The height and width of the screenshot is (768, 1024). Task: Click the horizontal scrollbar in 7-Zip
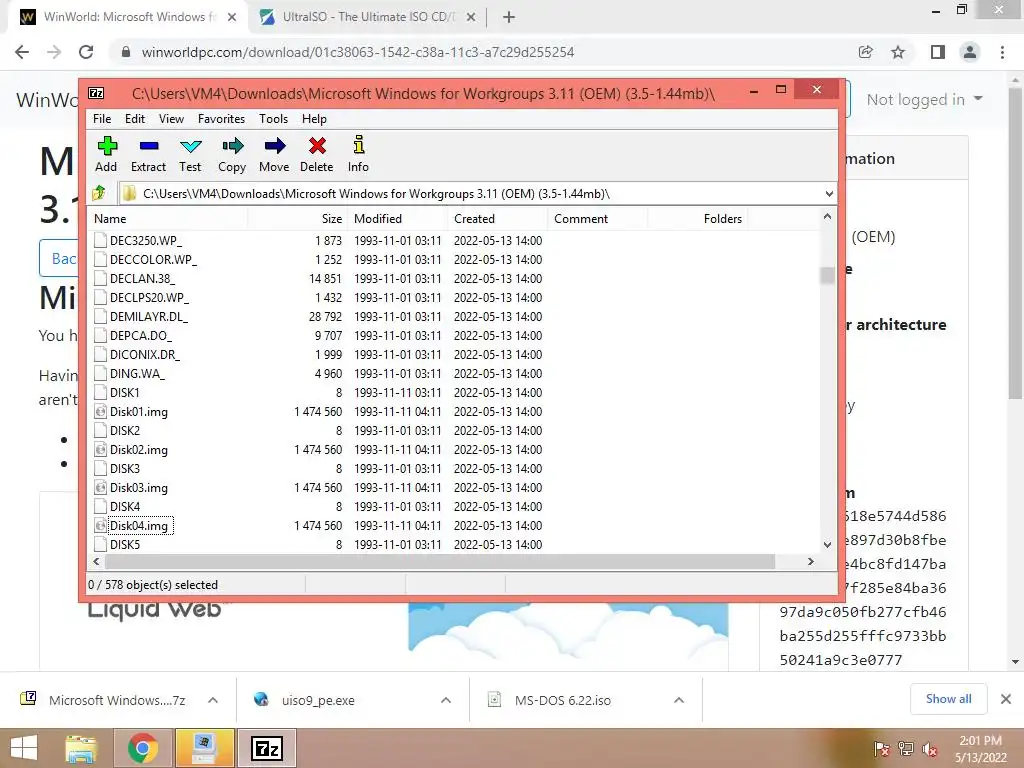tap(440, 562)
